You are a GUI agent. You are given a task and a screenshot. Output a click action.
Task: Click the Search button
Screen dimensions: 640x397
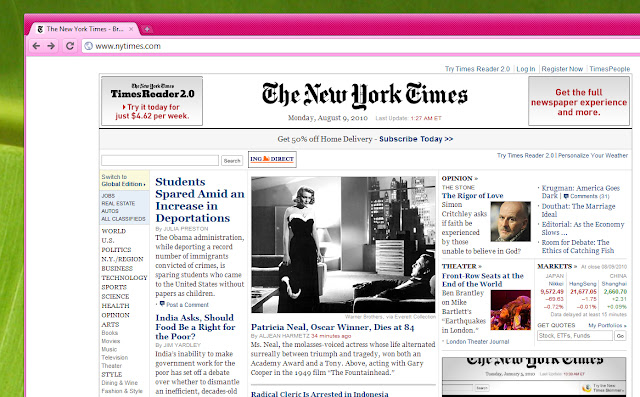[x=232, y=161]
